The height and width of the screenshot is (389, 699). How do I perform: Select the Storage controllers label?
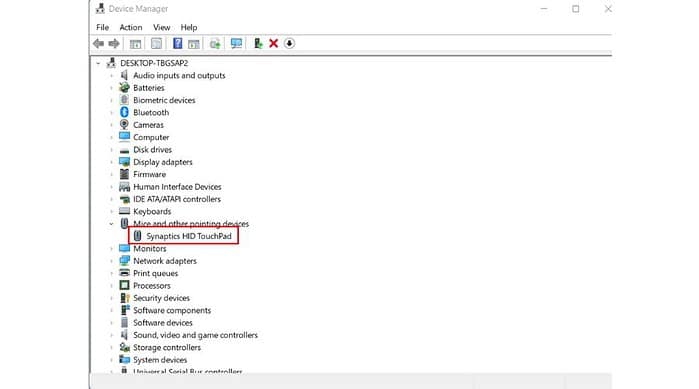coord(167,347)
